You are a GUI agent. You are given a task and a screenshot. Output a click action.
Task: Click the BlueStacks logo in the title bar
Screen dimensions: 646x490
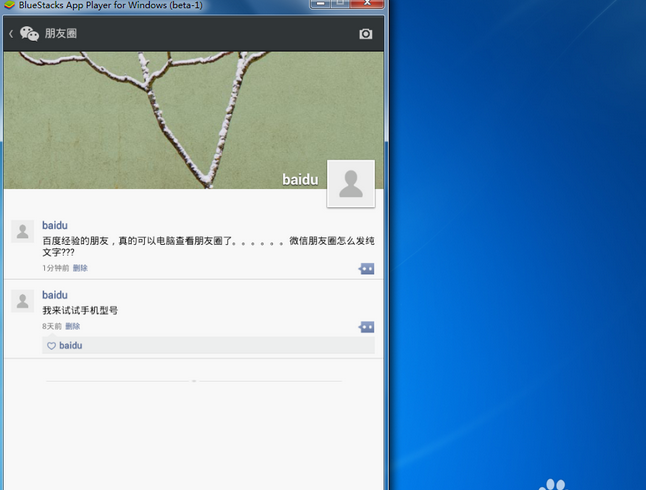click(x=9, y=5)
